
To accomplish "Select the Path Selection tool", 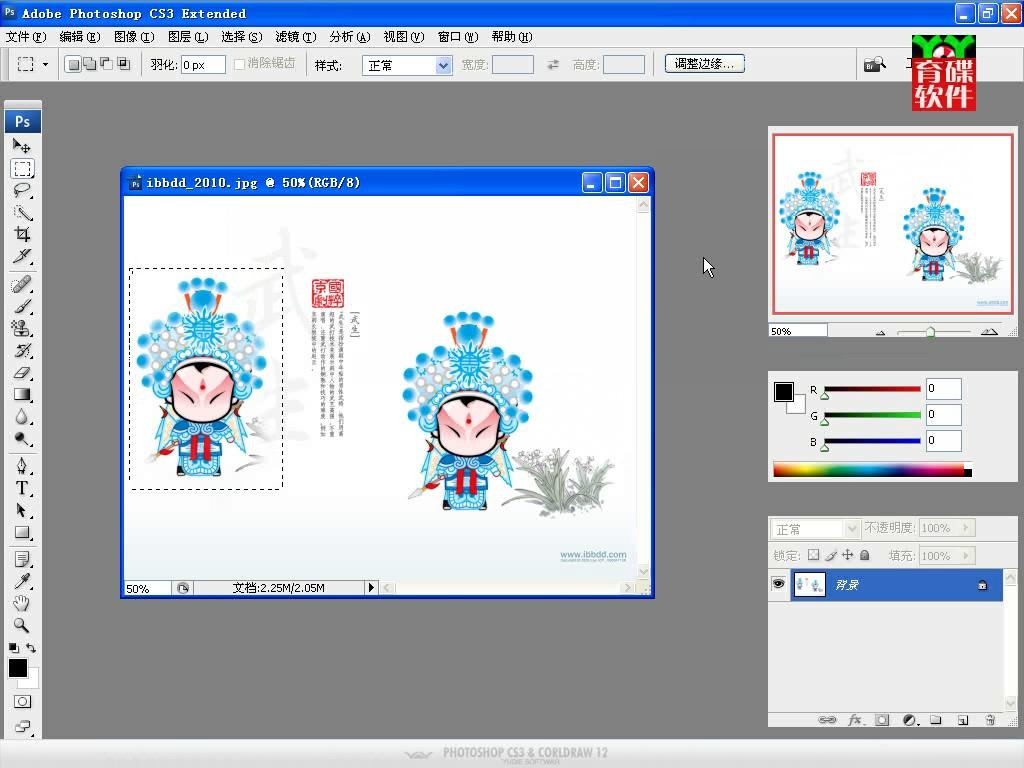I will (22, 510).
